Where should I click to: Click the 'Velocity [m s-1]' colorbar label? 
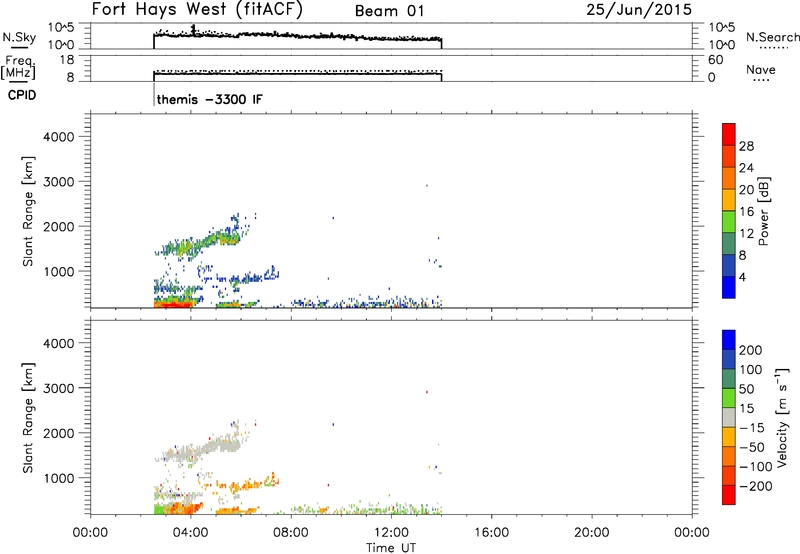coord(782,417)
